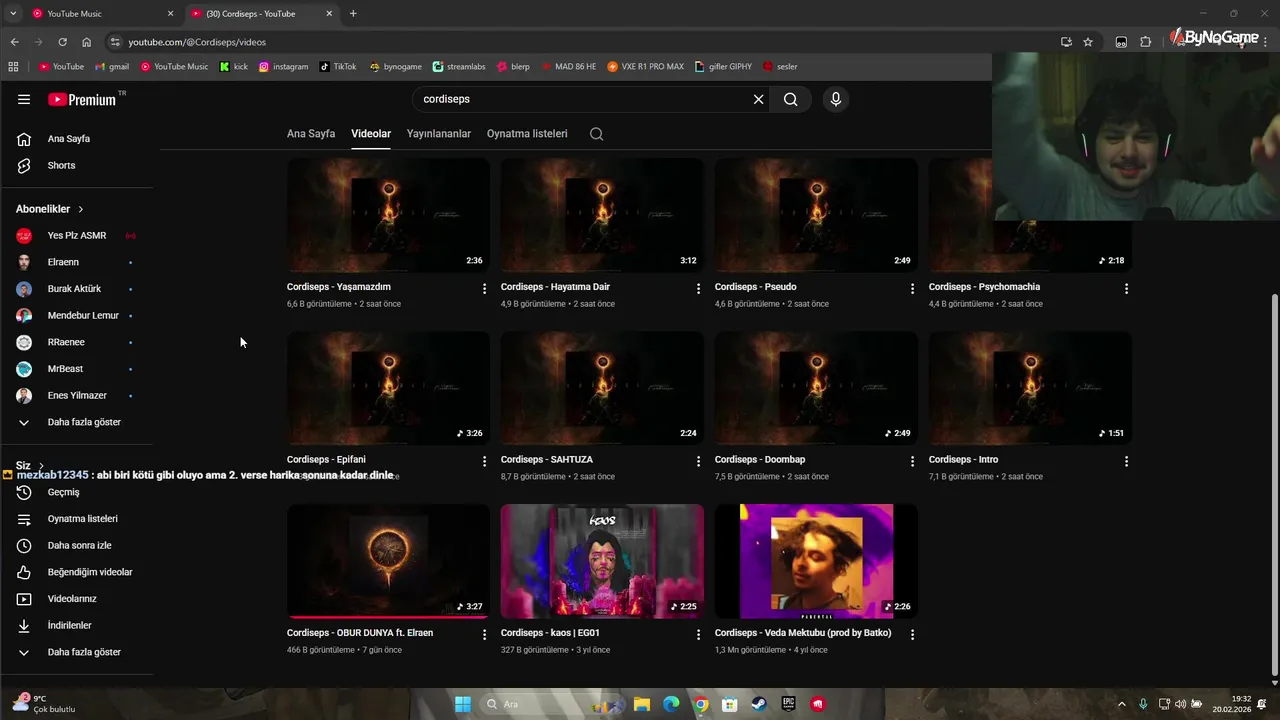The width and height of the screenshot is (1280, 720).
Task: Expand the Abonelikler section chevron
Action: tap(81, 209)
